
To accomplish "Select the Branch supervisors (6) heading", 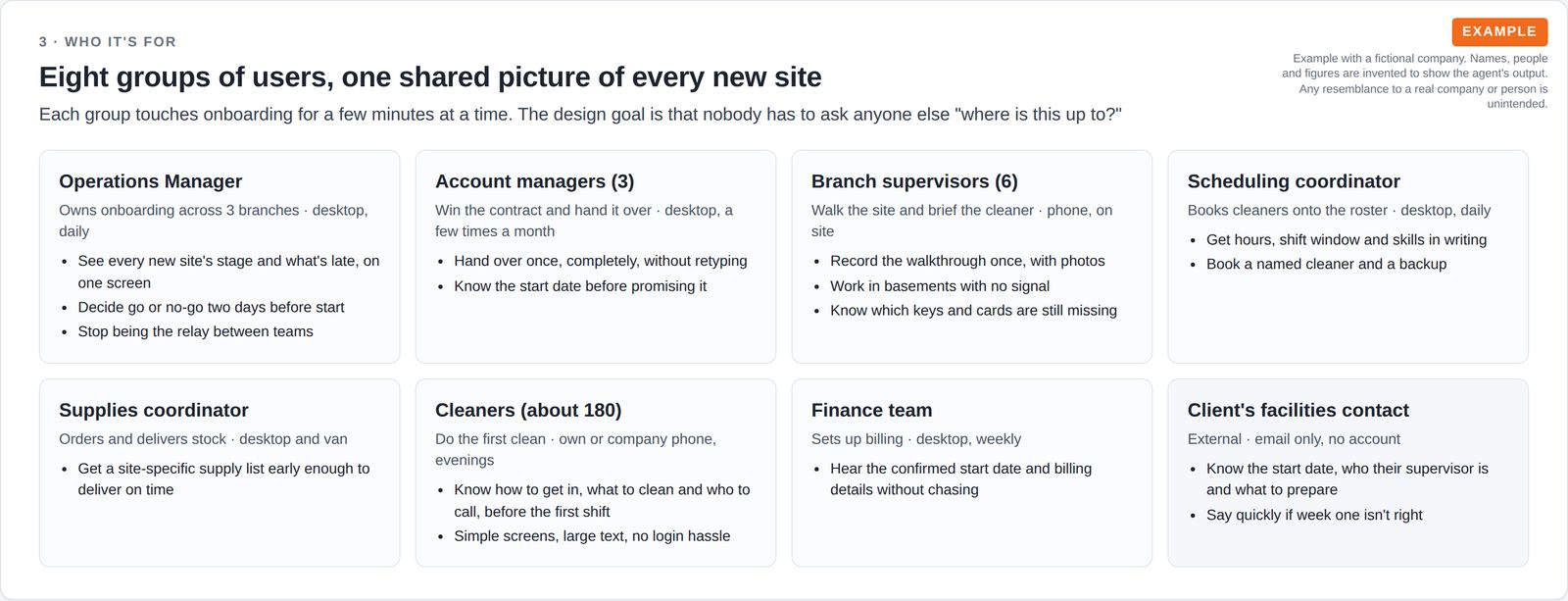I will [914, 181].
